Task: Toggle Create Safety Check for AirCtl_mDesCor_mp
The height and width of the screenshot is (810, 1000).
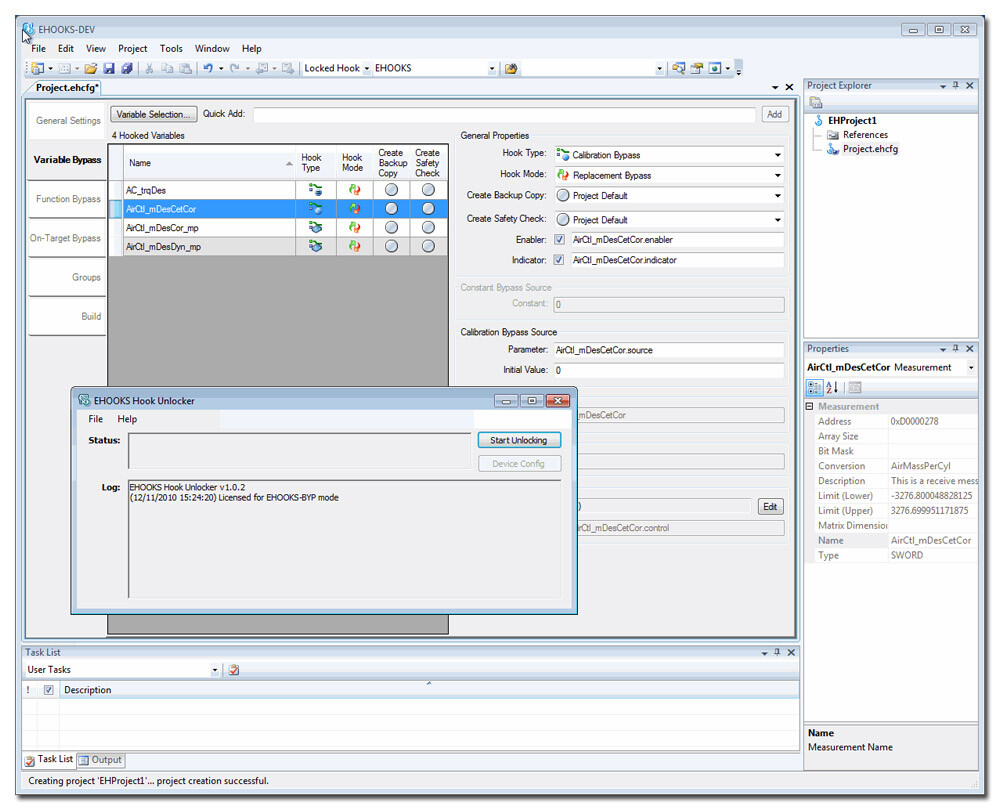Action: [x=429, y=228]
